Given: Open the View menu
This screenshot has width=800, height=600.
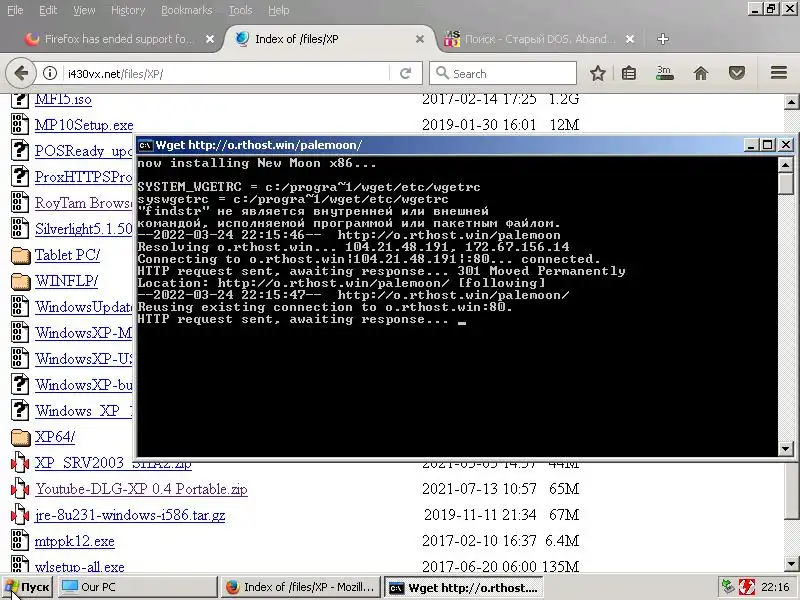Looking at the screenshot, I should (84, 10).
